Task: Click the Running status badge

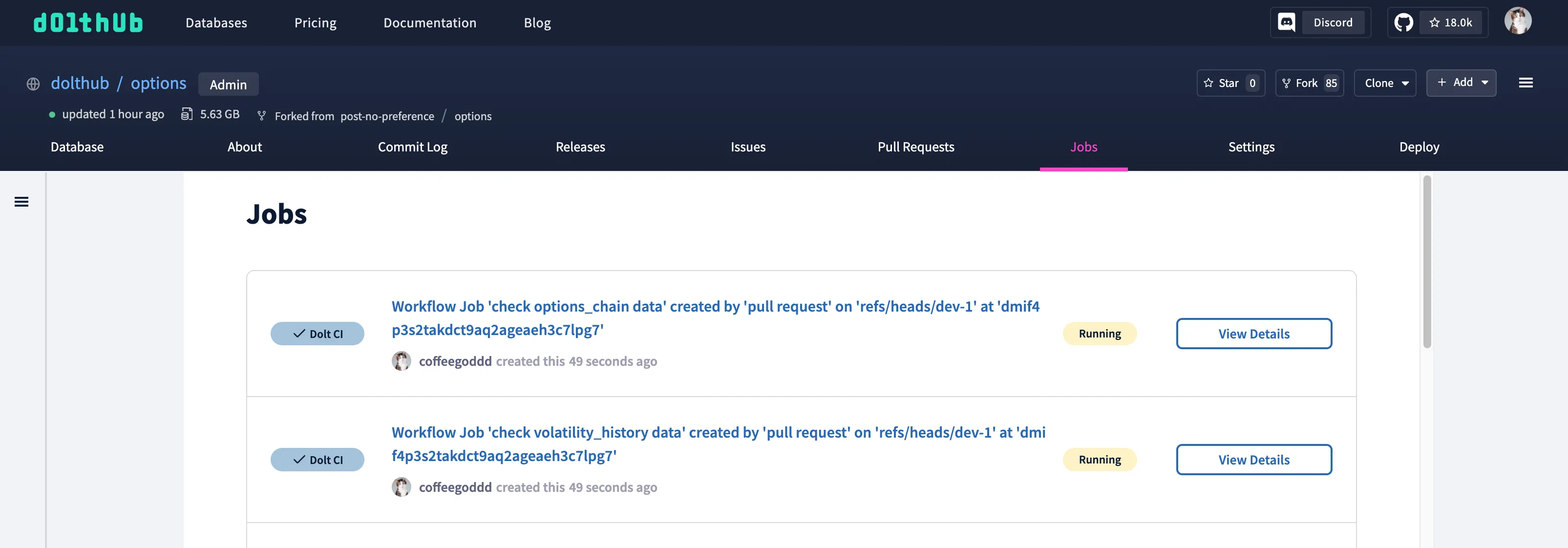Action: pos(1099,334)
